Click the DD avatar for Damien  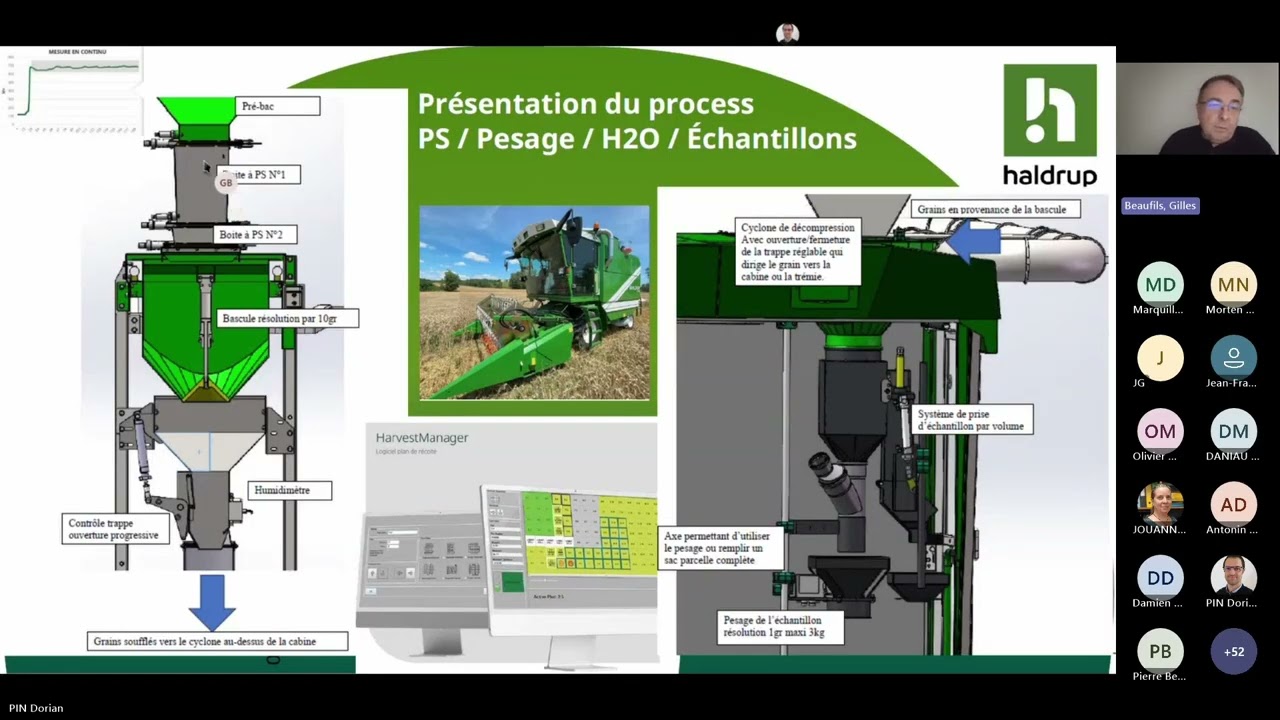(x=1160, y=578)
